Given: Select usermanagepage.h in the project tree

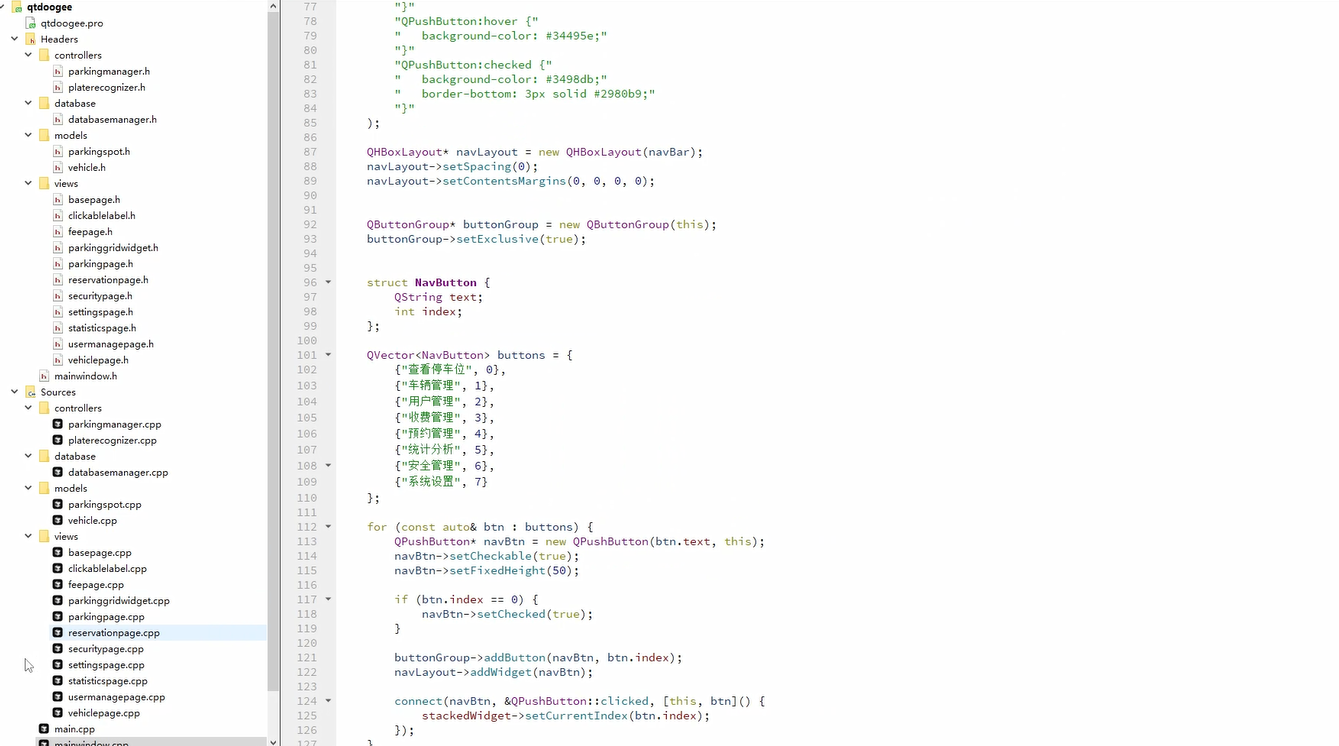Looking at the screenshot, I should tap(111, 343).
